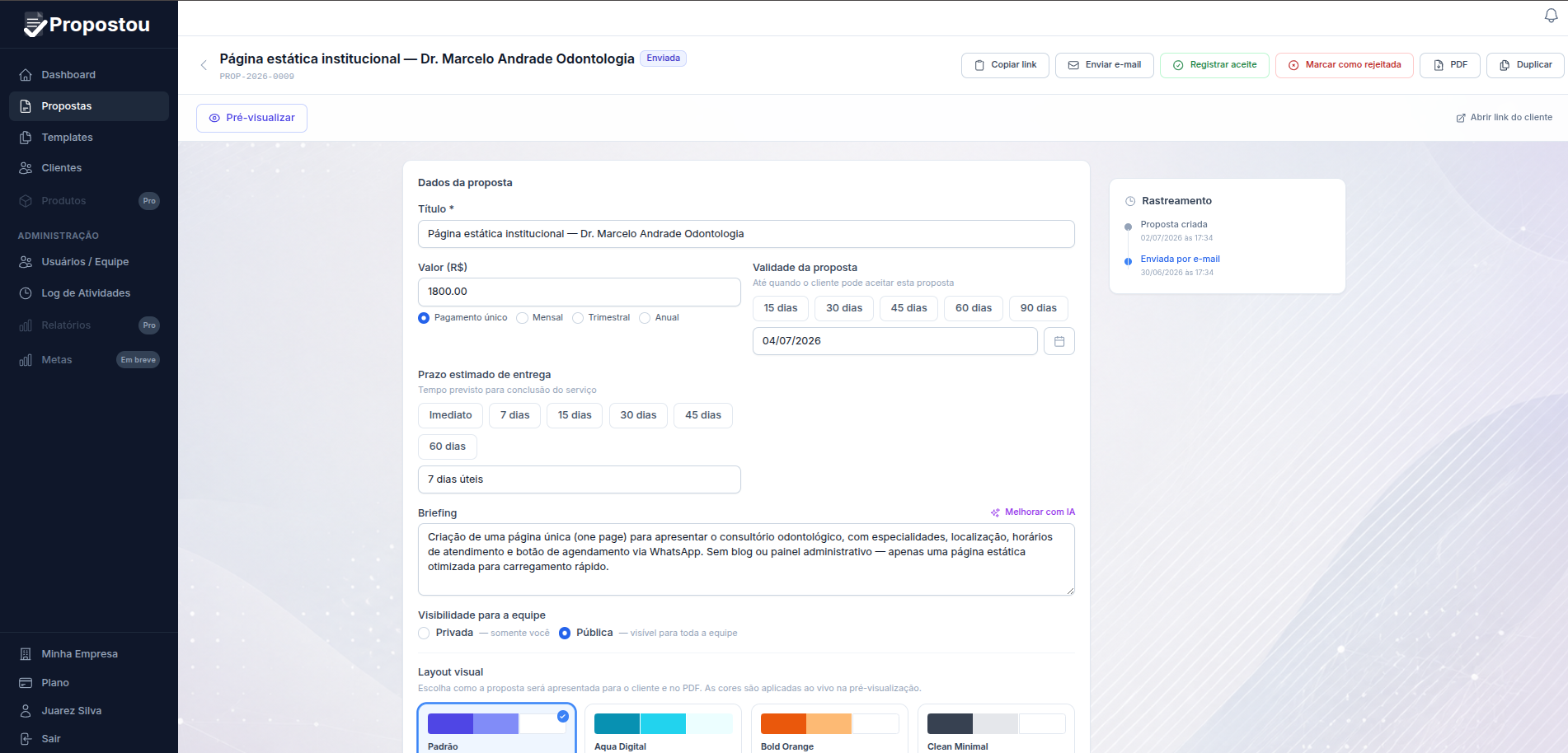Viewport: 1568px width, 753px height.
Task: Click the Pré-visualizar button
Action: point(251,118)
